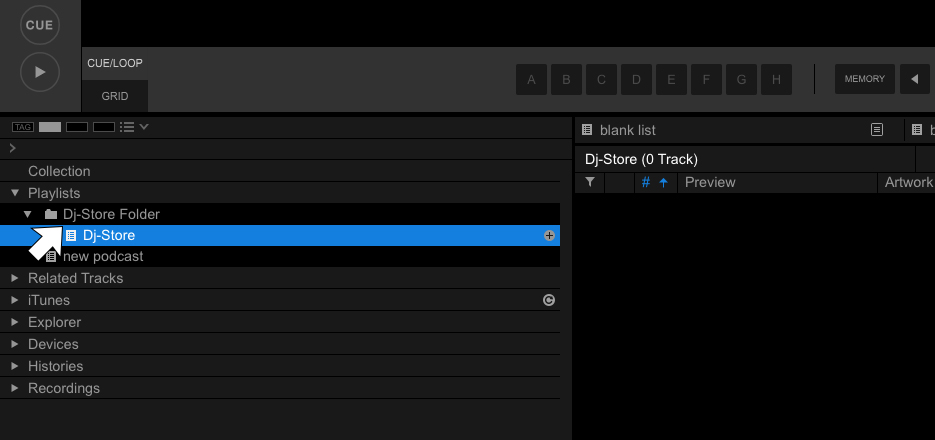935x440 pixels.
Task: Start playback with the play button
Action: click(40, 72)
